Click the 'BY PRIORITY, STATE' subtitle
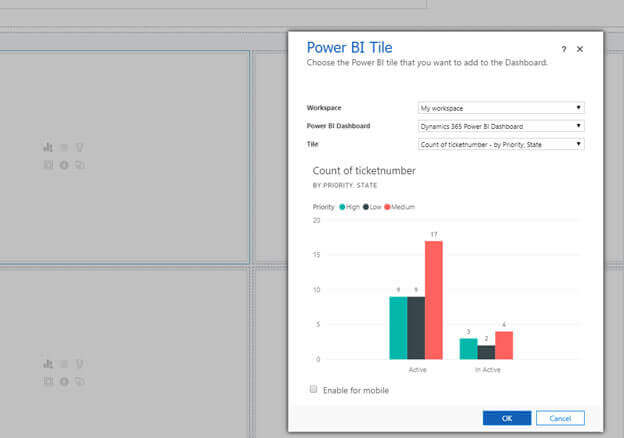The height and width of the screenshot is (438, 624). (x=345, y=185)
